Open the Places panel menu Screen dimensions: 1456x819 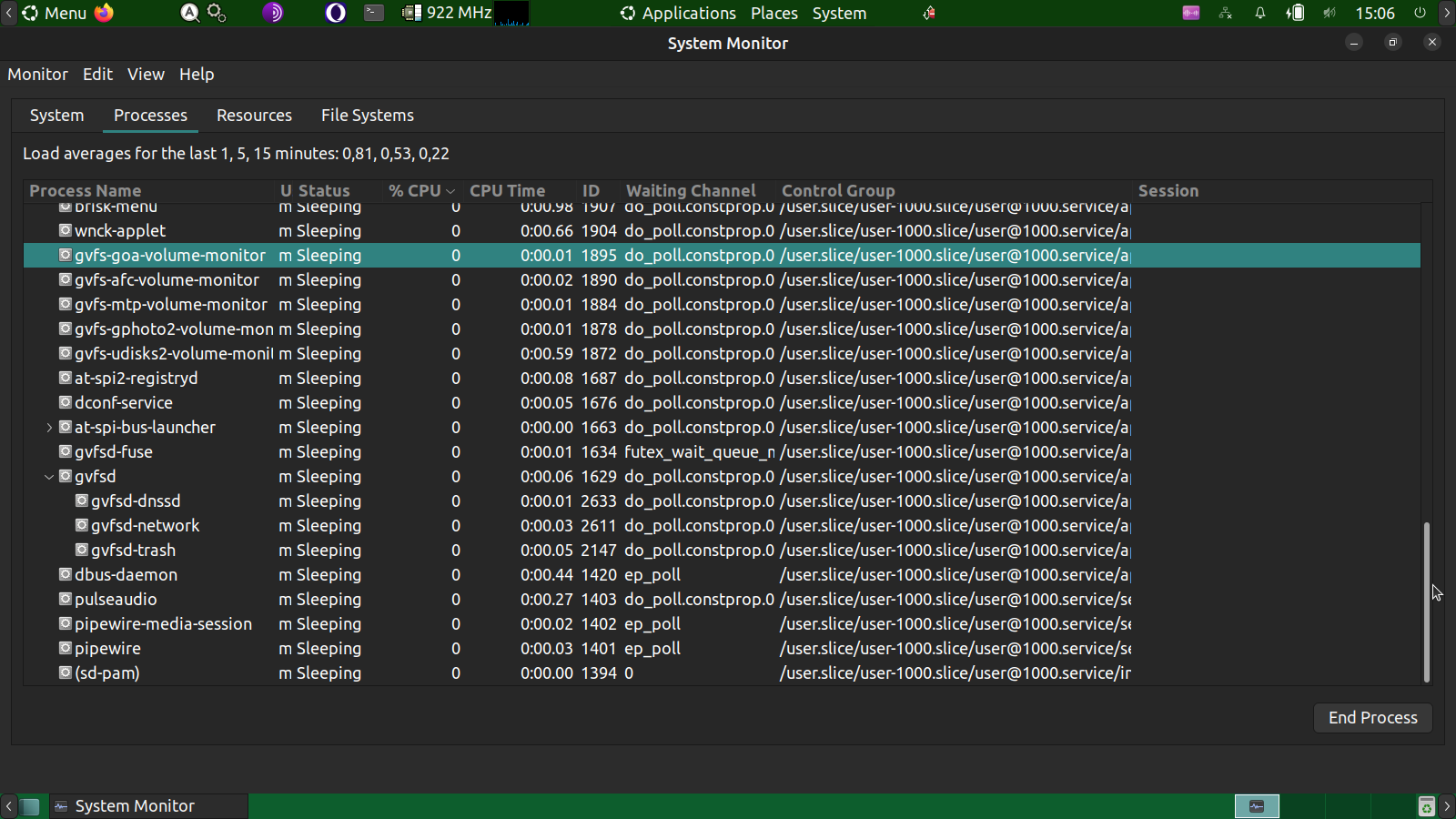(773, 13)
